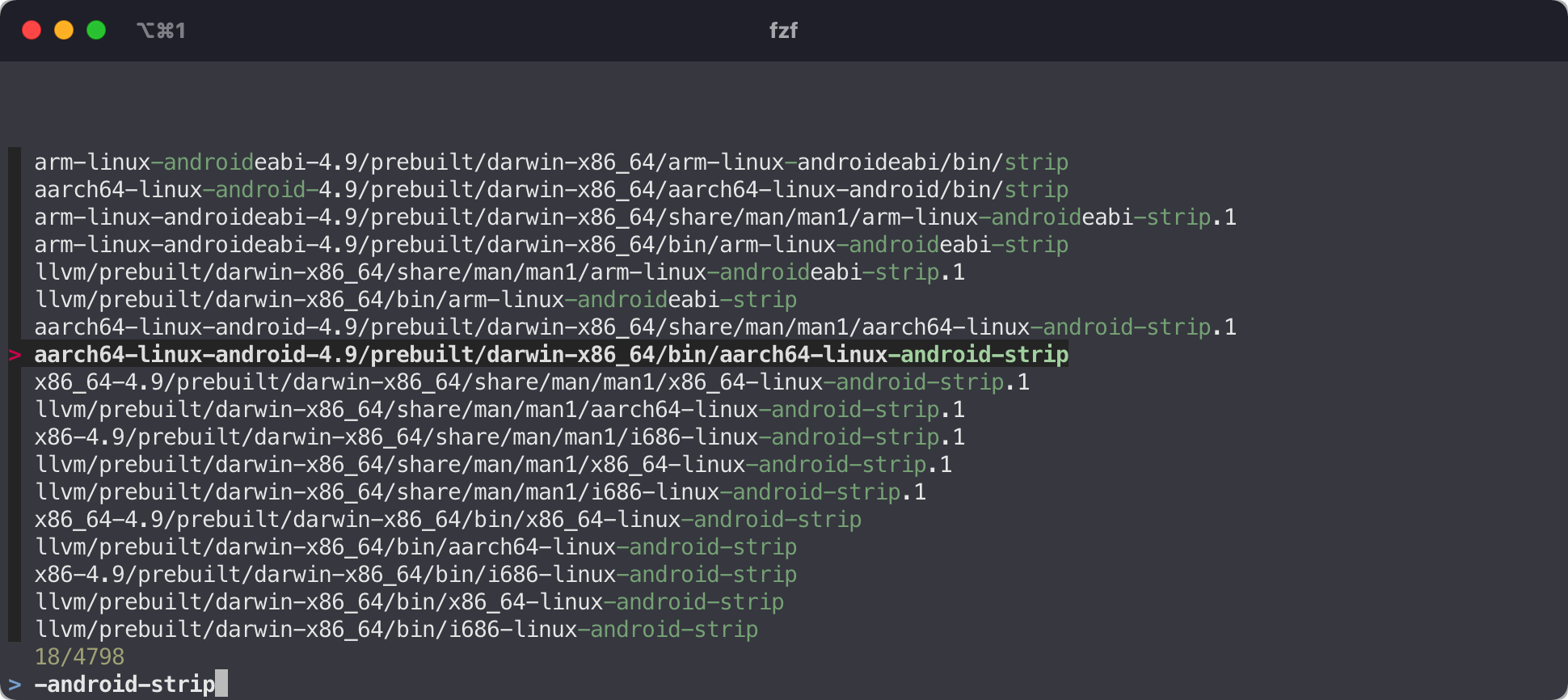Click the red pointer beside the highlighted result
Viewport: 1568px width, 700px height.
pos(15,355)
